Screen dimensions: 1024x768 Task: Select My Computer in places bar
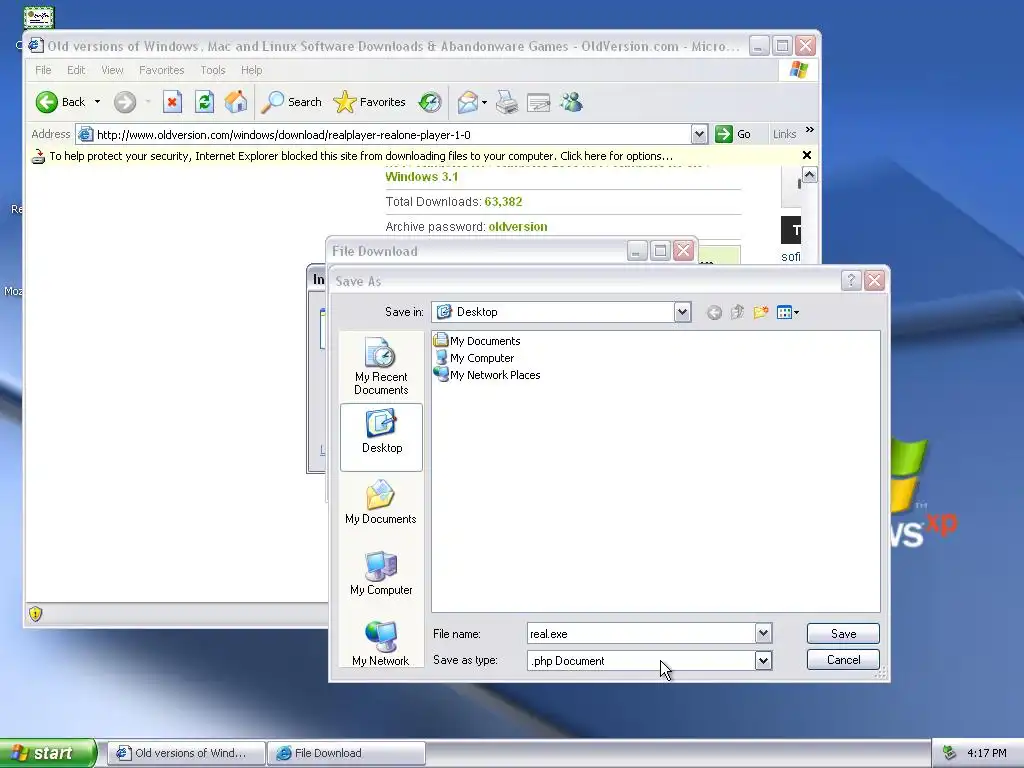381,573
